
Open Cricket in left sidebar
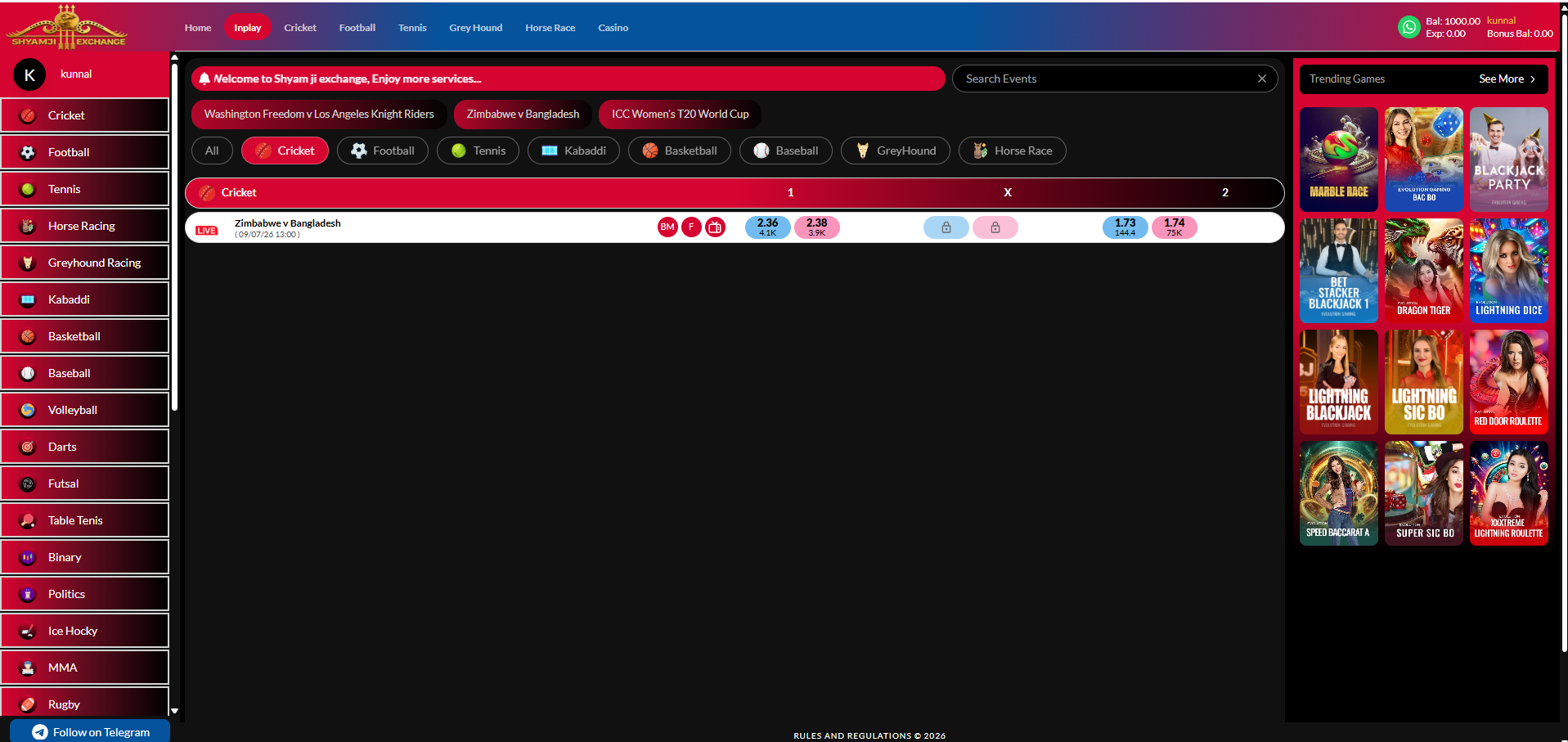tap(85, 115)
